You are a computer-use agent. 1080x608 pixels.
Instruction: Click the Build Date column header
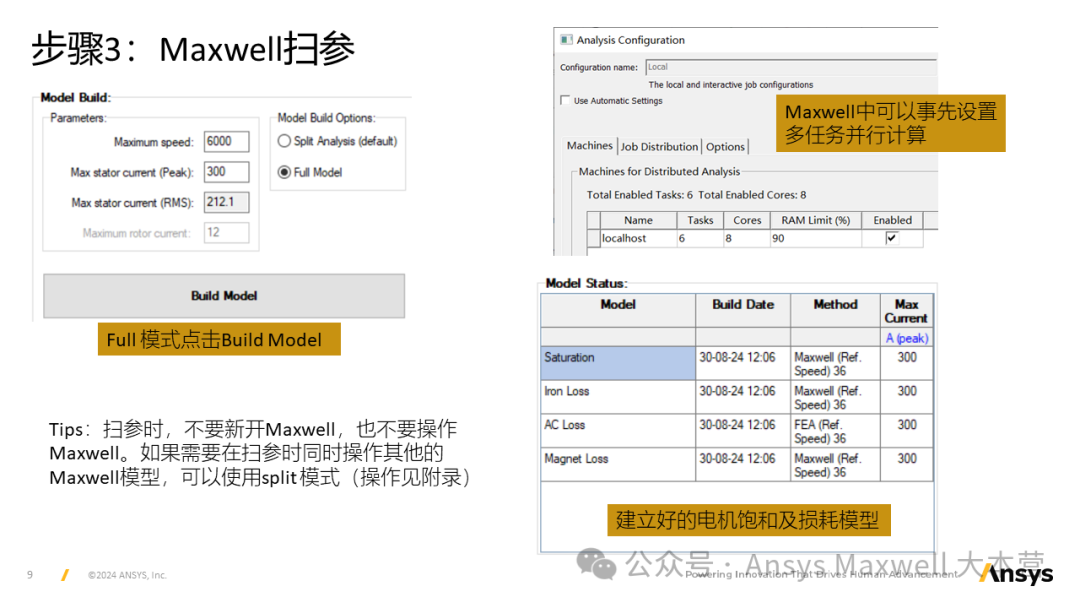click(743, 311)
